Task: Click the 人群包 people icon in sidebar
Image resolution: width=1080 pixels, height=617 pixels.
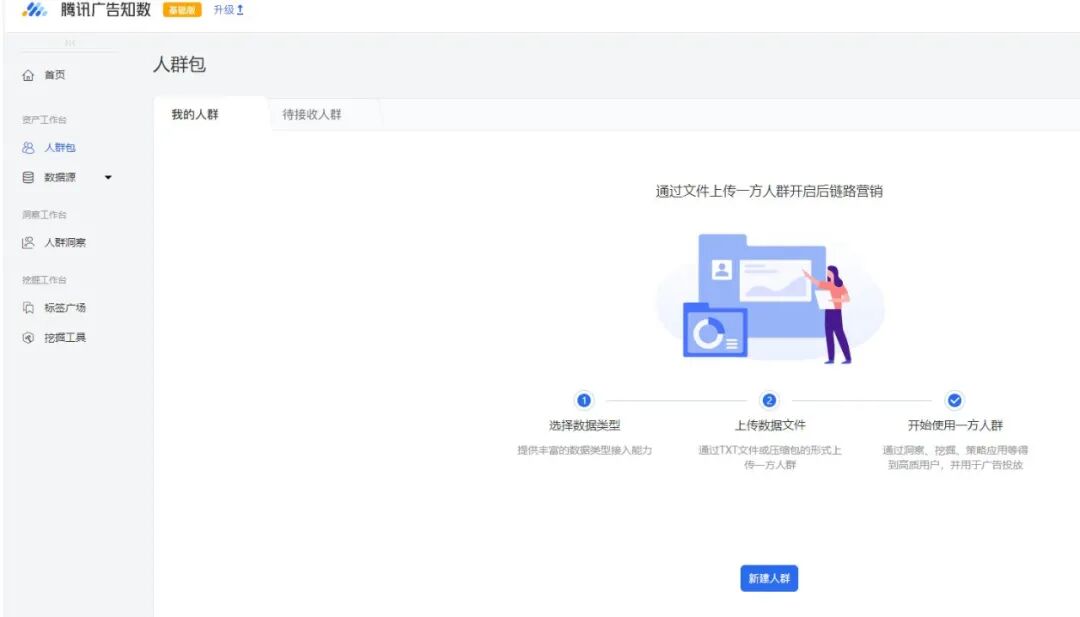Action: click(28, 147)
